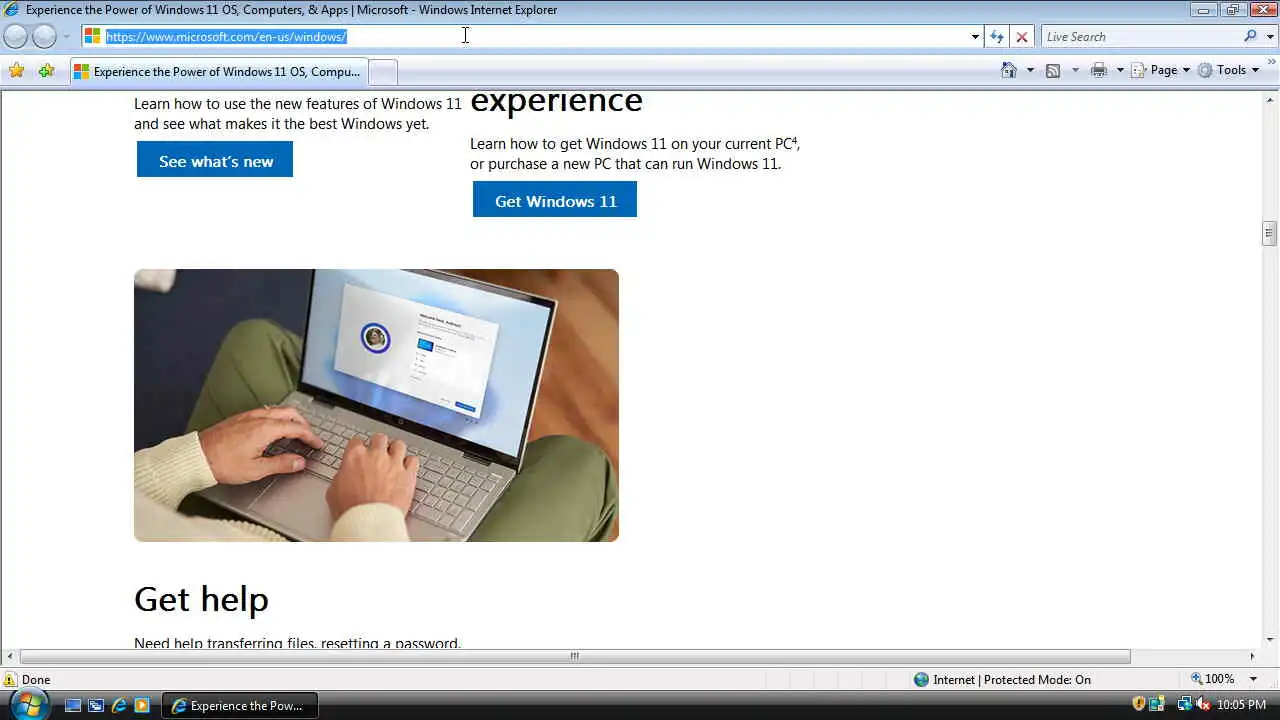Screen dimensions: 1280x720
Task: Click the RSS Feeds icon
Action: [1053, 70]
